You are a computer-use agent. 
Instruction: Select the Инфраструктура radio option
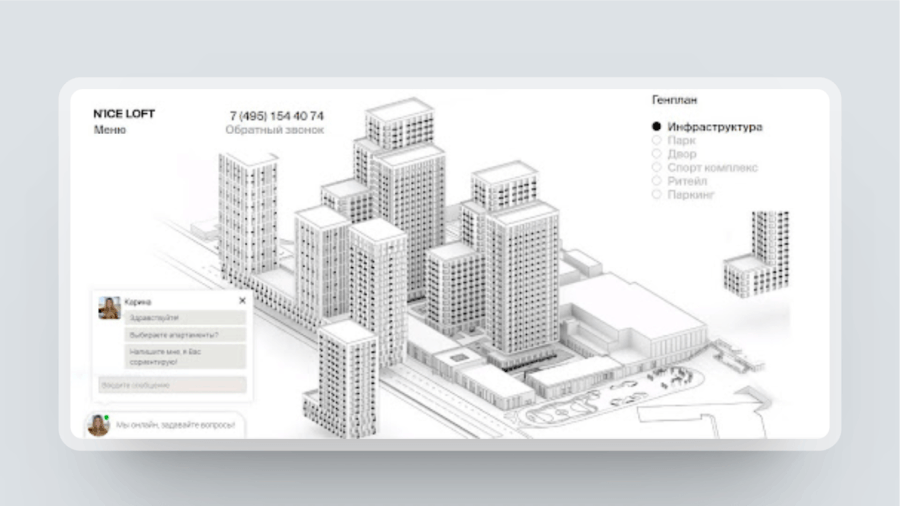707,127
